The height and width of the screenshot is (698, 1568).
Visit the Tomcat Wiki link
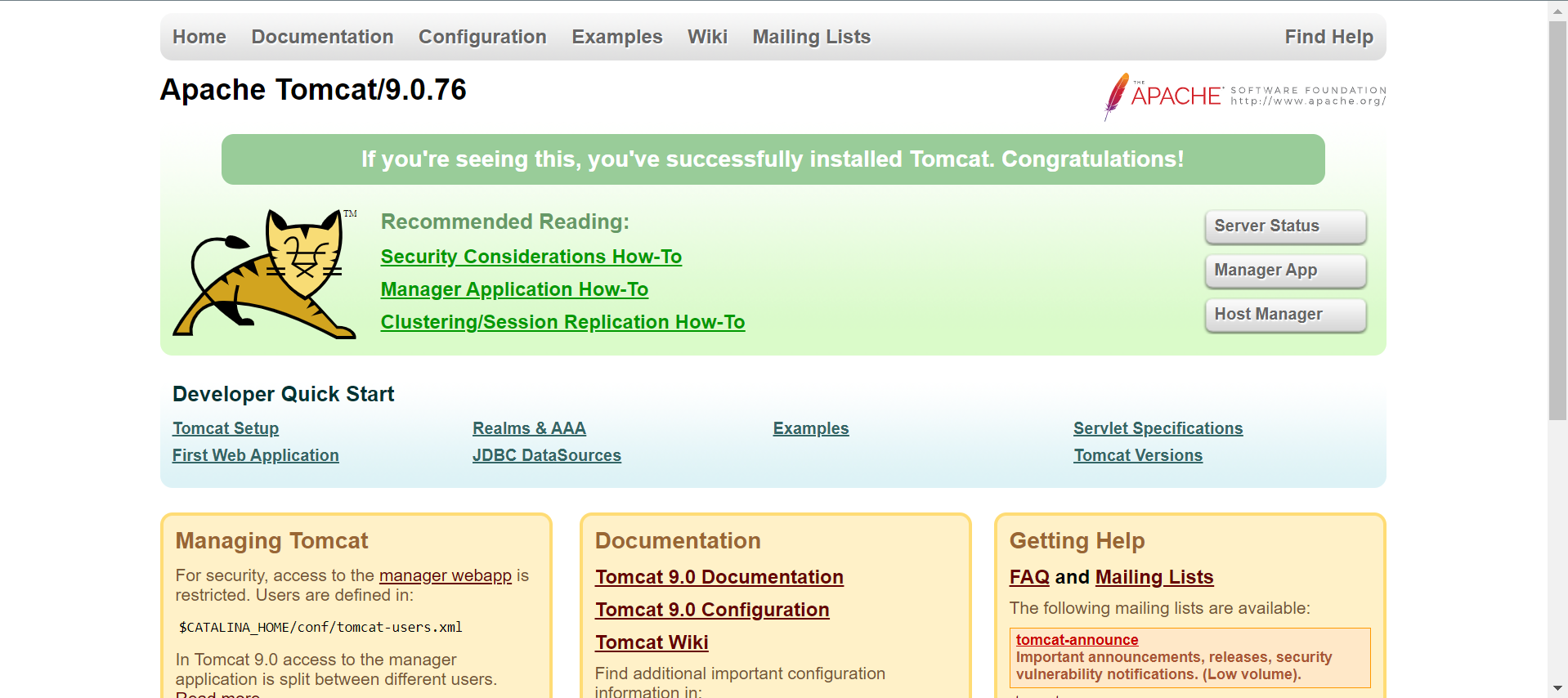coord(652,642)
